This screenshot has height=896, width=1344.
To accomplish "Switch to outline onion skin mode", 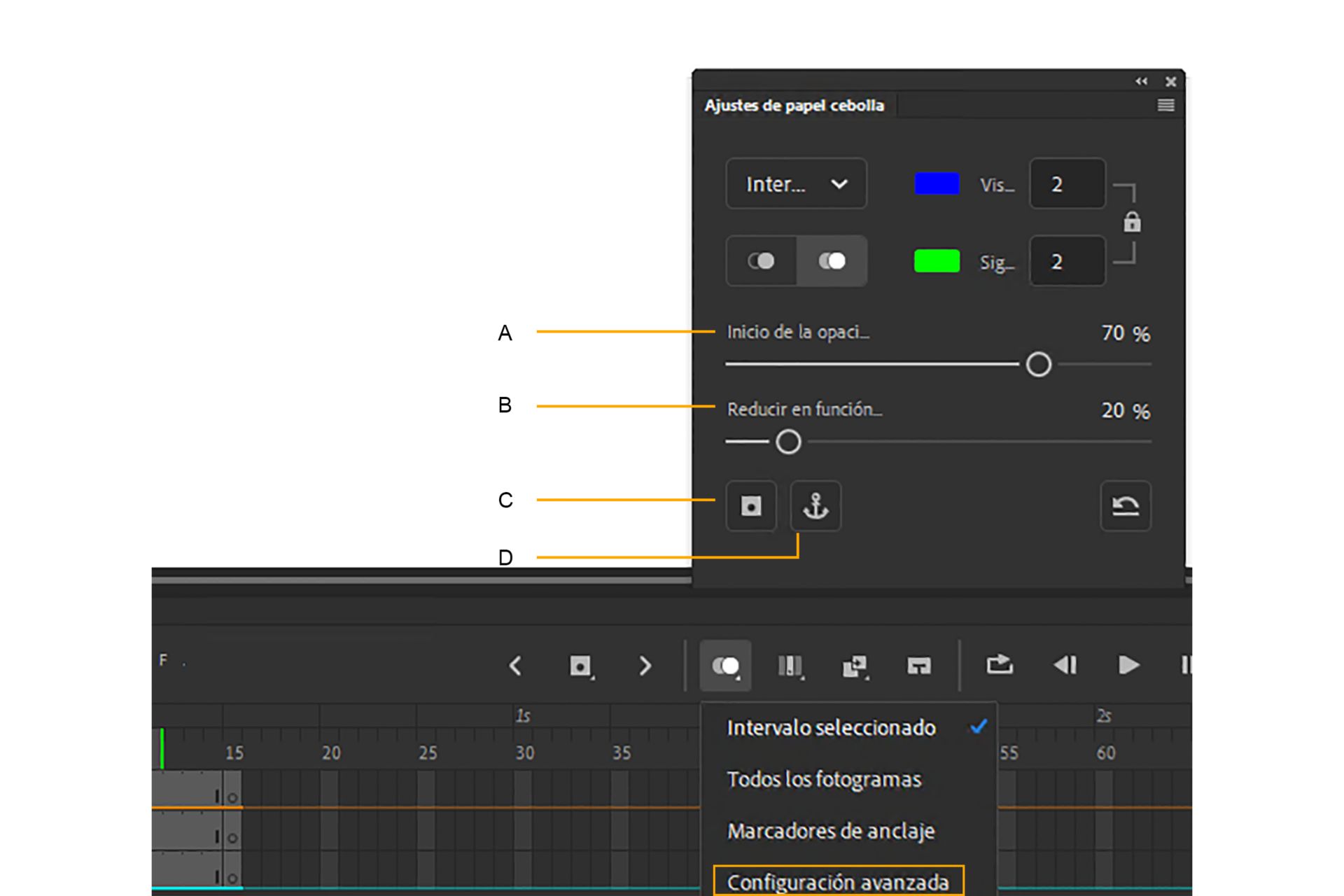I will pos(762,261).
